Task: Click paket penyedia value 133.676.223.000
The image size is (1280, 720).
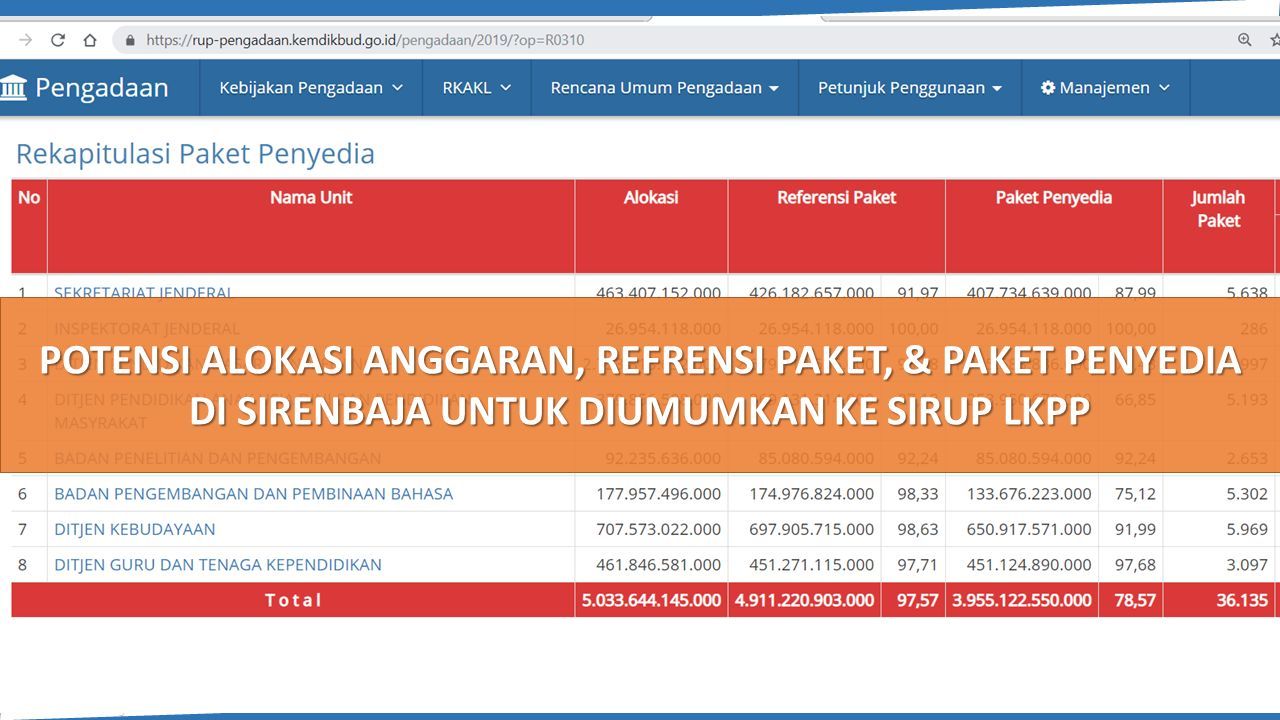Action: click(x=1029, y=494)
